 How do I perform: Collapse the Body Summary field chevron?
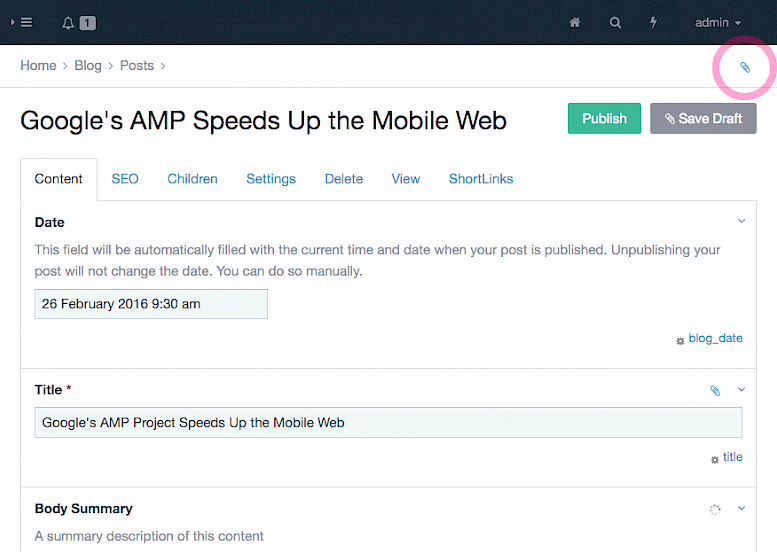click(x=741, y=508)
